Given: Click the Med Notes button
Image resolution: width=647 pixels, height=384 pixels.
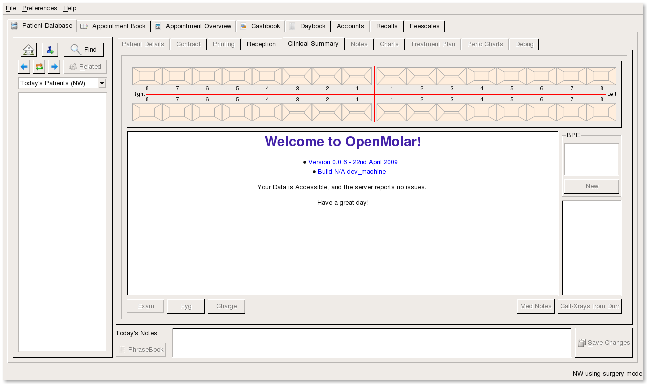Looking at the screenshot, I should pyautogui.click(x=535, y=306).
